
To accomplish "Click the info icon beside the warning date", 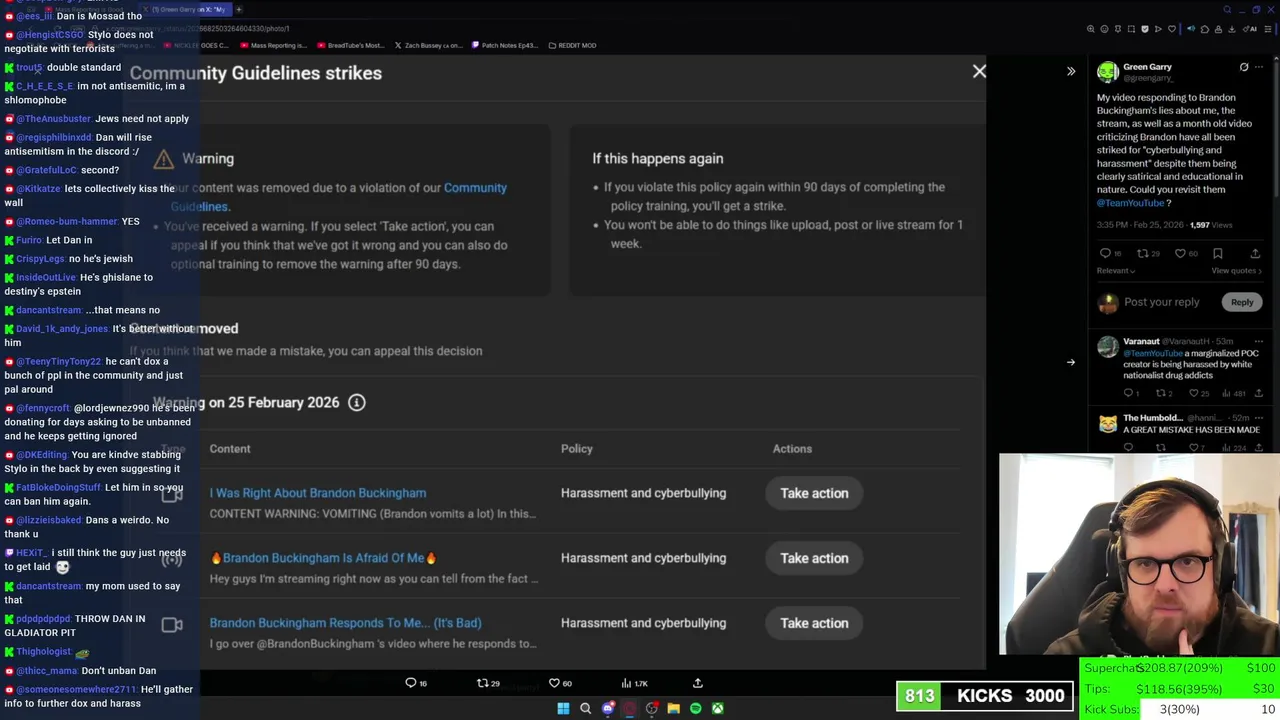I will coord(356,402).
